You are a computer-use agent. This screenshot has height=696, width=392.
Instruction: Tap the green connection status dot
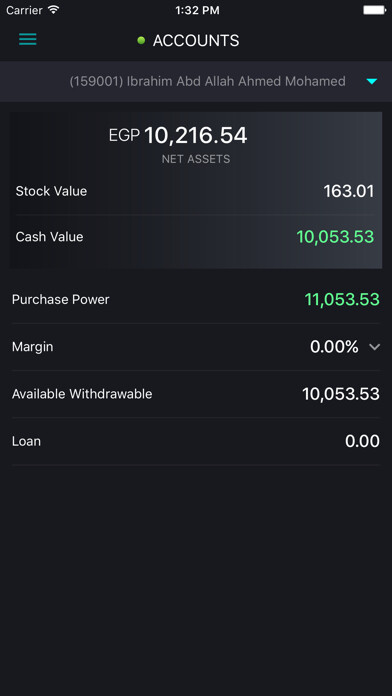pyautogui.click(x=141, y=41)
